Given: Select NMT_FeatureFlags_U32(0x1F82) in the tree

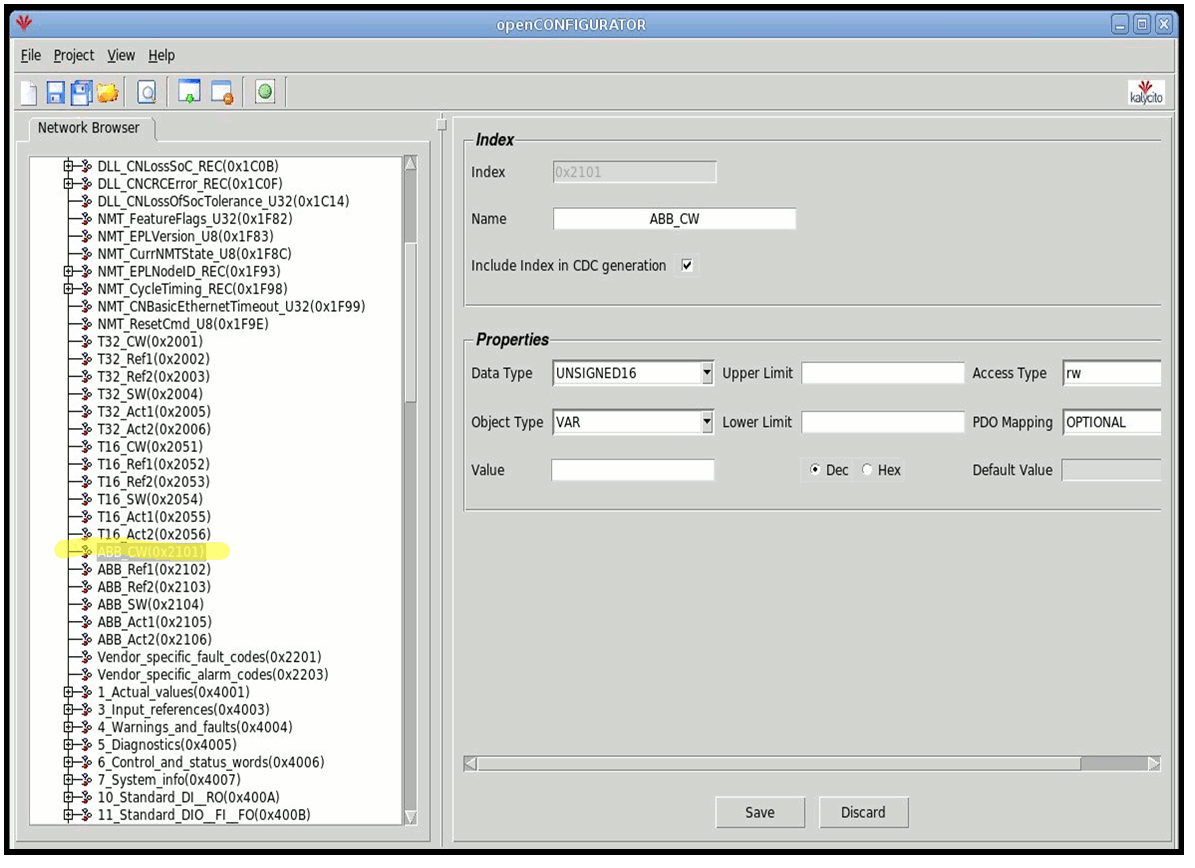Looking at the screenshot, I should click(x=195, y=218).
